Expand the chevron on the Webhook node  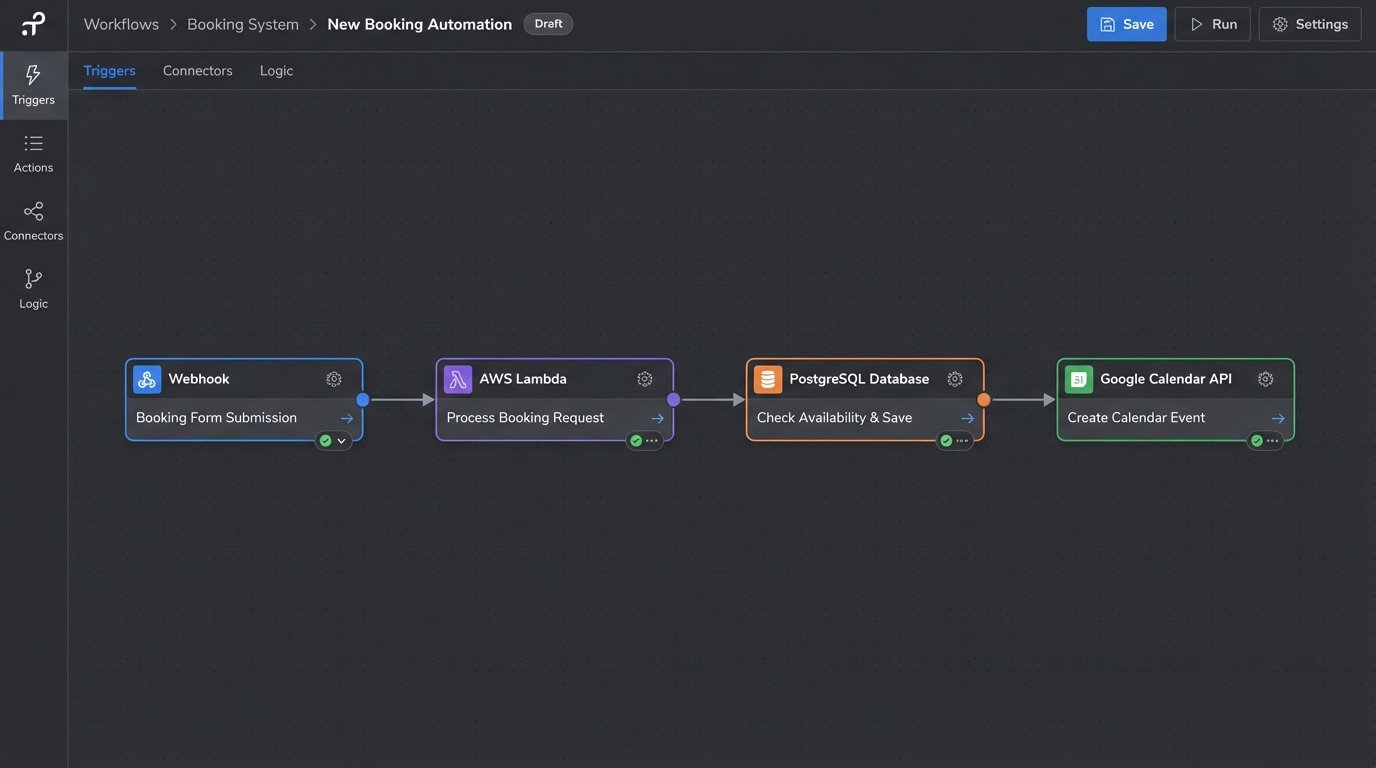tap(339, 438)
